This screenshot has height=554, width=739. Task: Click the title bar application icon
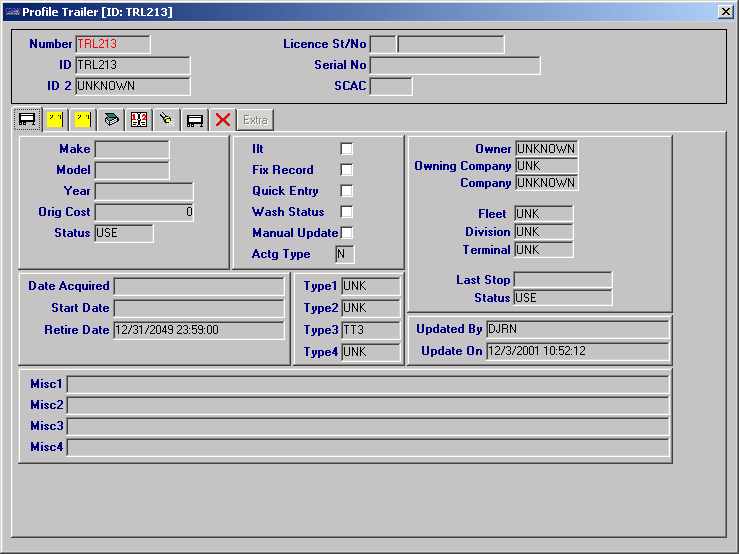12,12
